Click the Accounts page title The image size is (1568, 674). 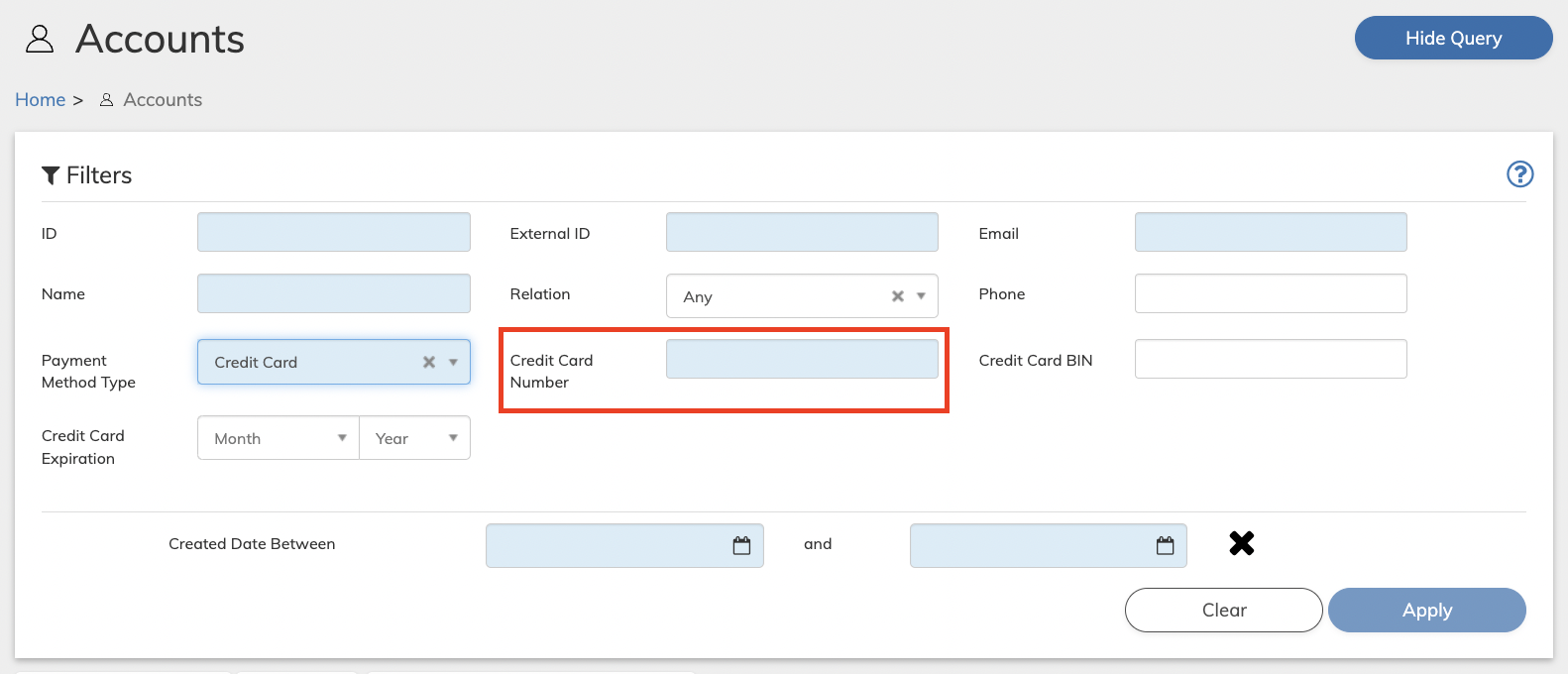tap(161, 39)
